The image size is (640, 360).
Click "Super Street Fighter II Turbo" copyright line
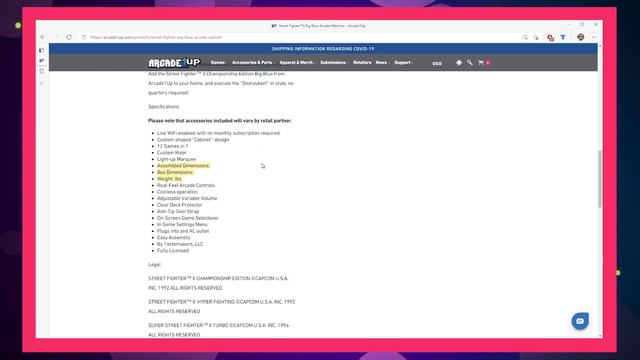click(218, 330)
